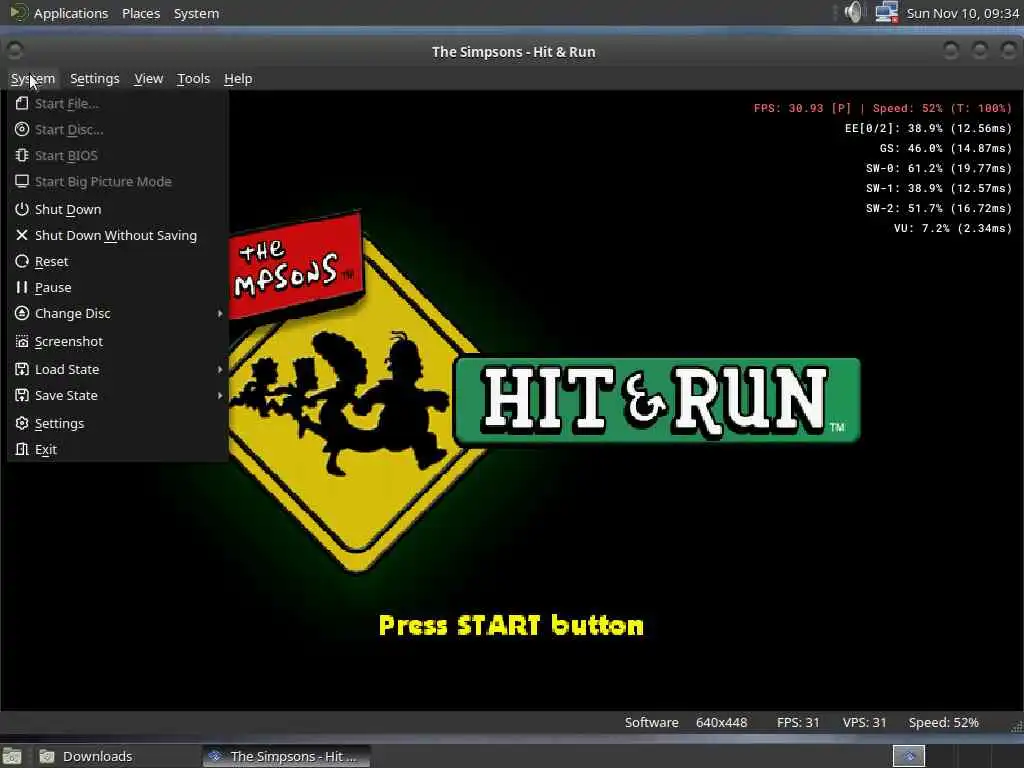Click the show desktop icon in bottom panel

(x=12, y=756)
